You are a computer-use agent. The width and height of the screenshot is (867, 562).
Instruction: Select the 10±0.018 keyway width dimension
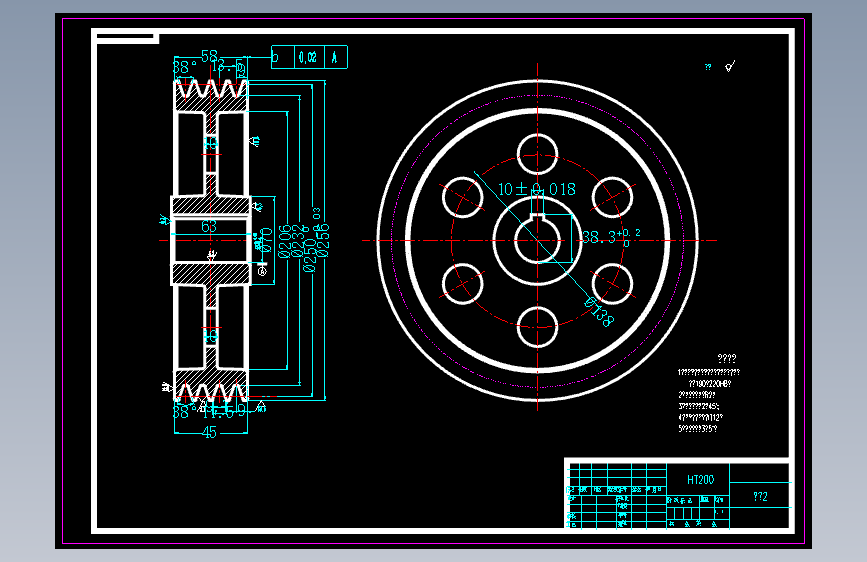(x=536, y=189)
